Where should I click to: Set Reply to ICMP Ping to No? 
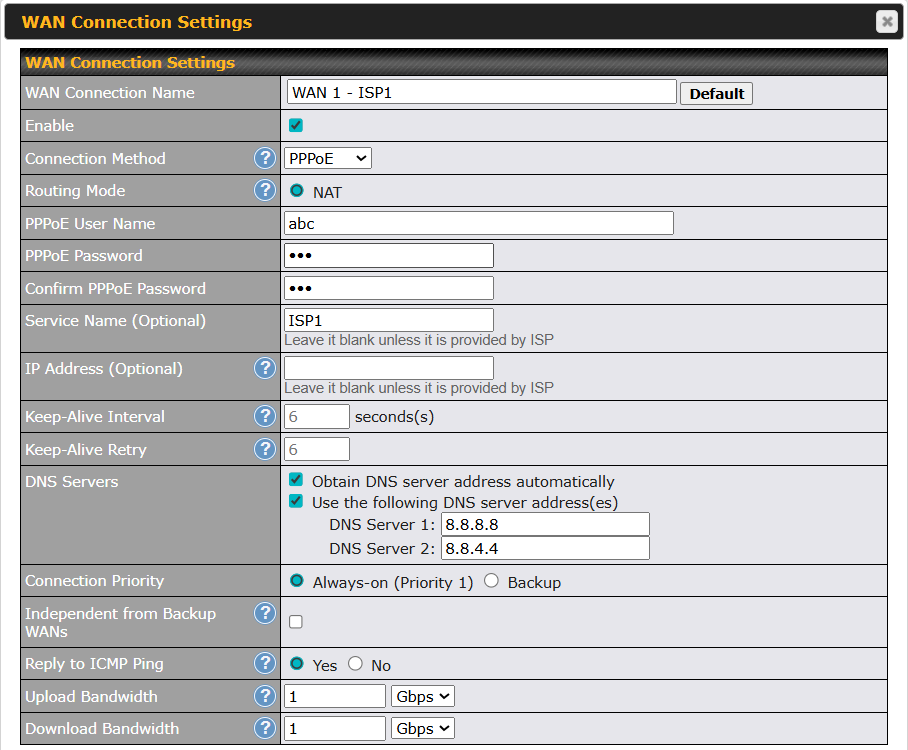coord(355,664)
